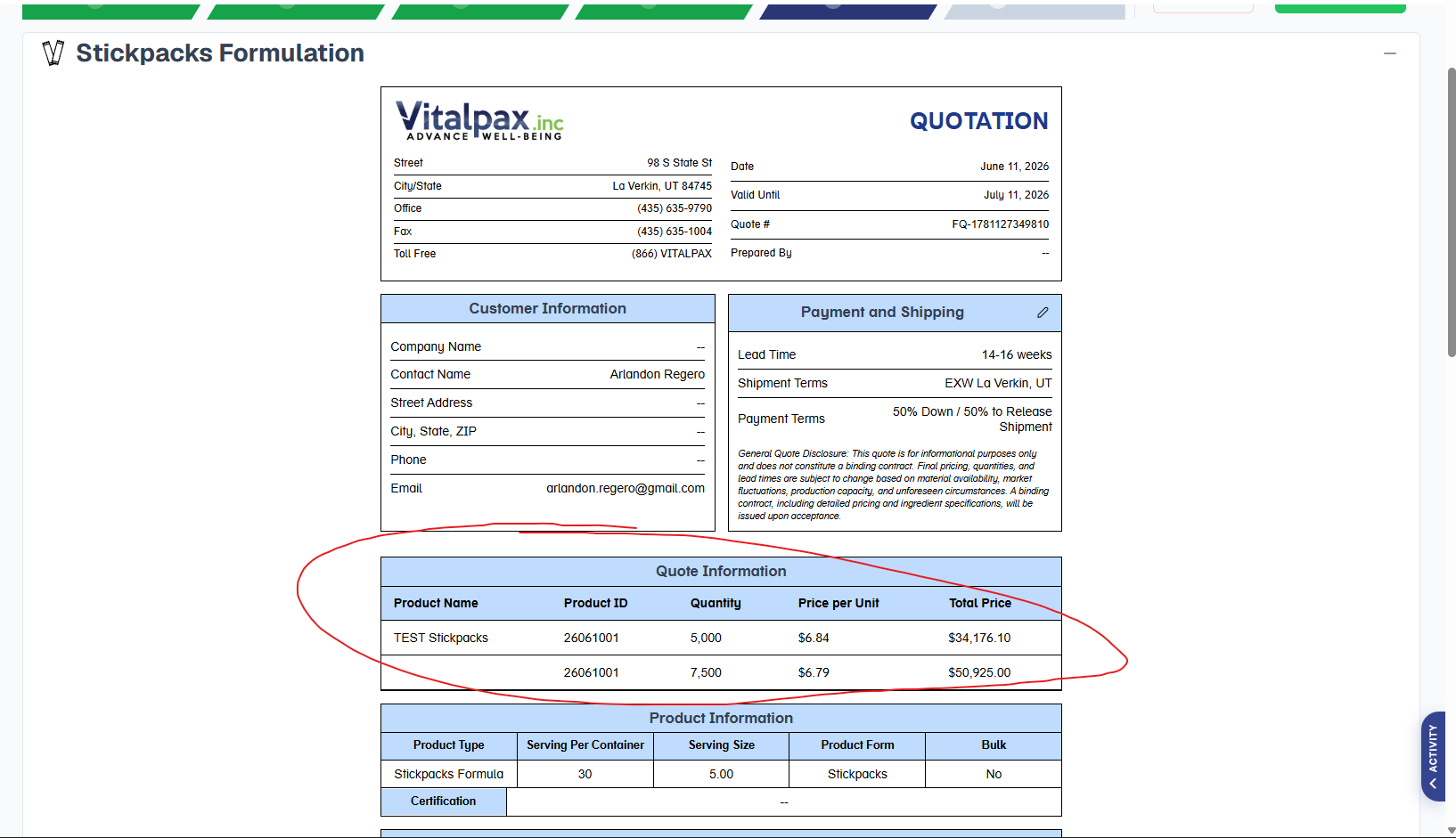Click email arlandon.regero@gmail.com
The width and height of the screenshot is (1456, 838).
pyautogui.click(x=626, y=489)
